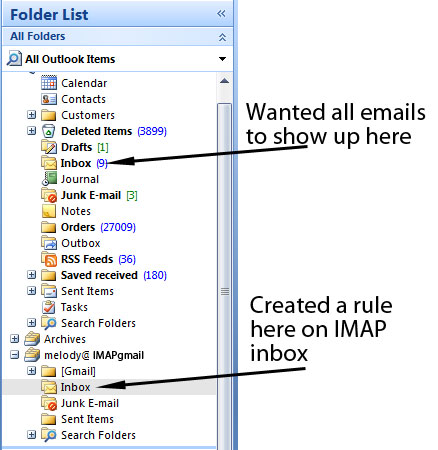Open the Calendar folder icon
Viewport: 438px width, 450px height.
coord(49,83)
